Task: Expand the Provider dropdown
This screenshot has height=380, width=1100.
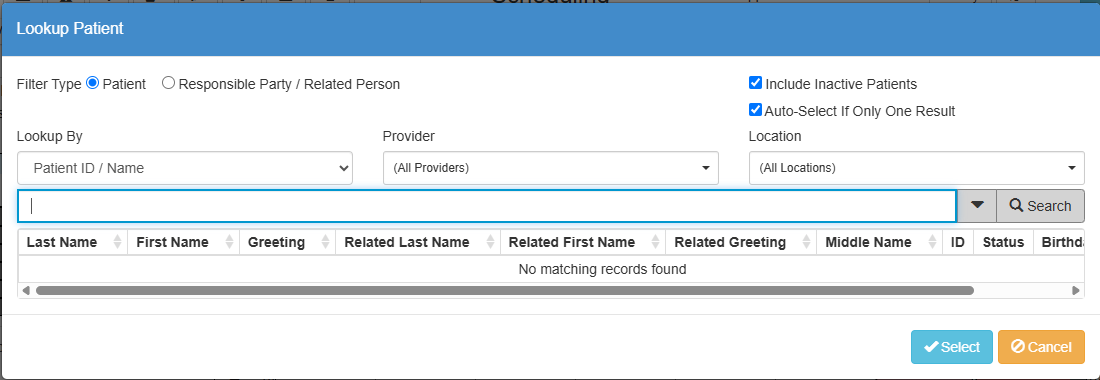Action: [x=551, y=168]
